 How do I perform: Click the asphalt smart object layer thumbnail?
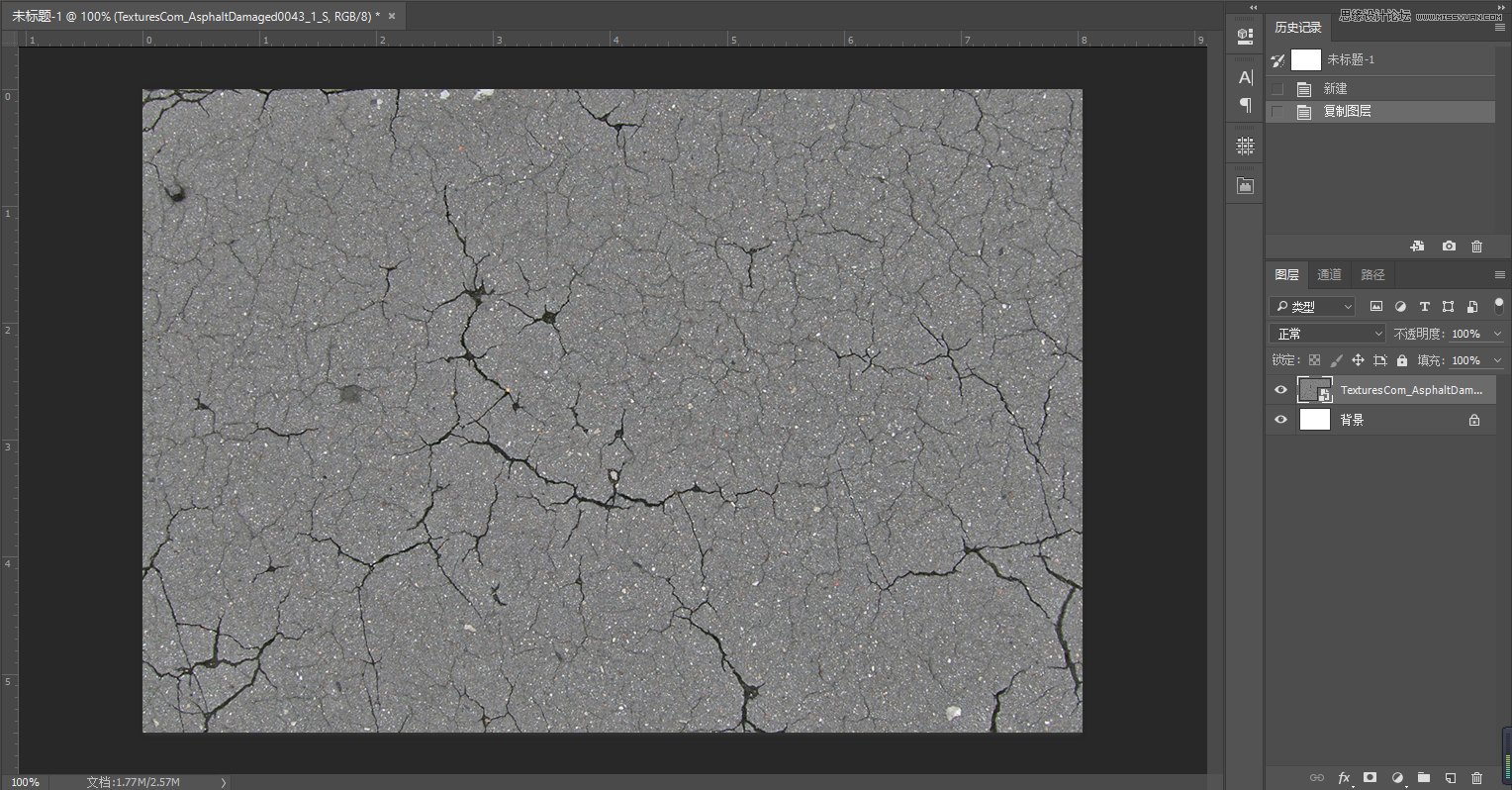1314,390
